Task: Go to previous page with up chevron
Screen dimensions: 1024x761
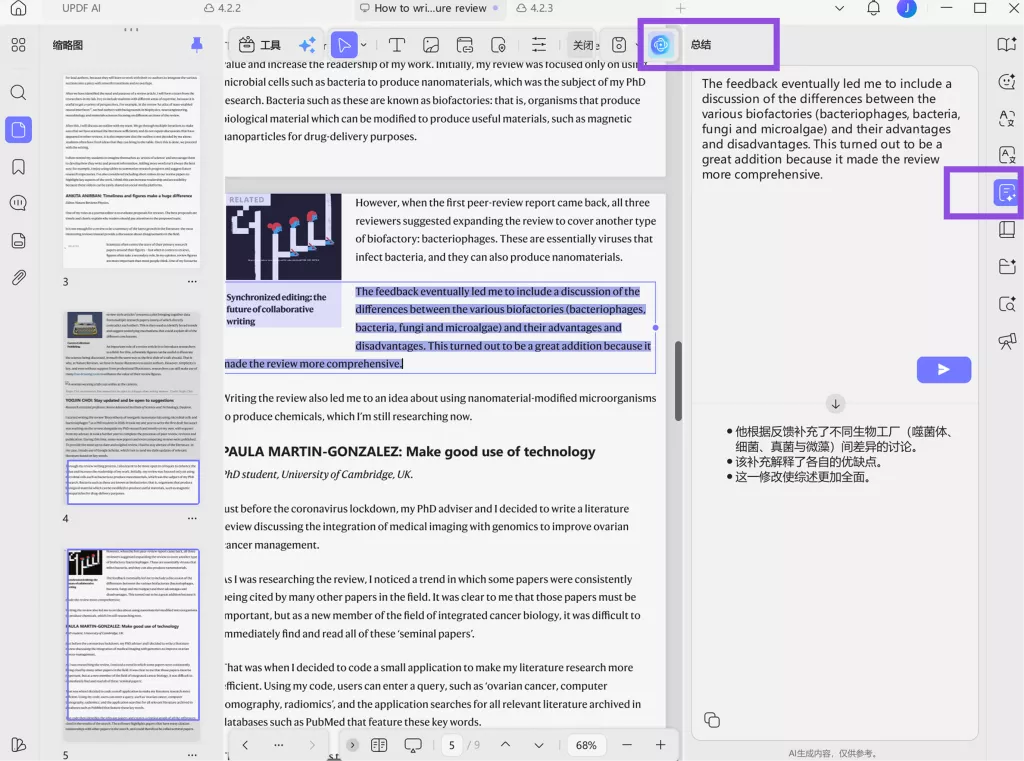Action: (x=505, y=745)
